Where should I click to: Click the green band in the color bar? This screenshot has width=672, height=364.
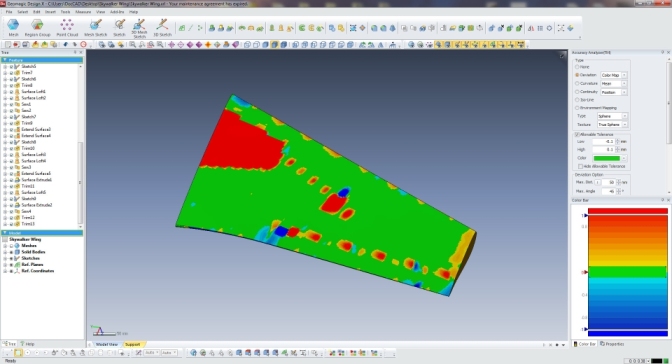click(627, 272)
